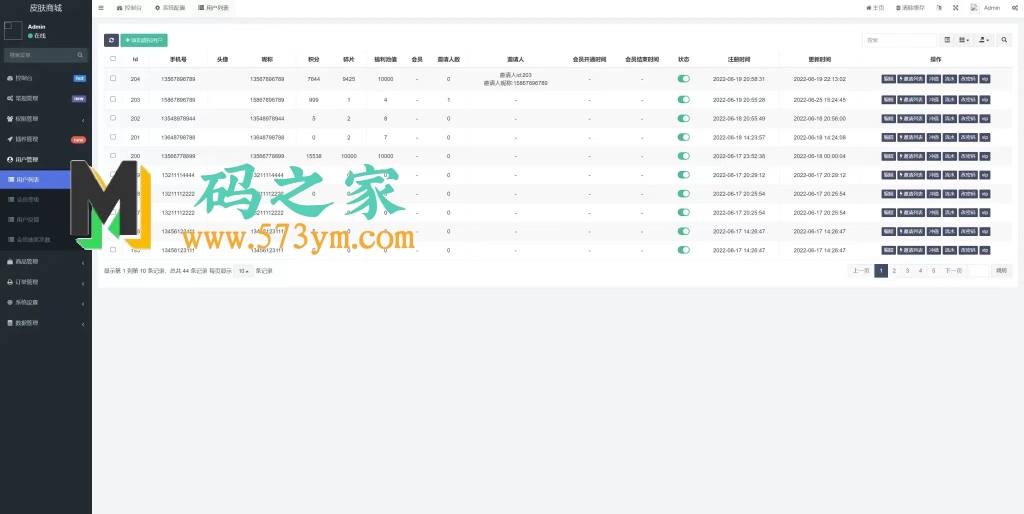Click 冲值 button for user 203
1024x514 pixels.
tap(934, 100)
